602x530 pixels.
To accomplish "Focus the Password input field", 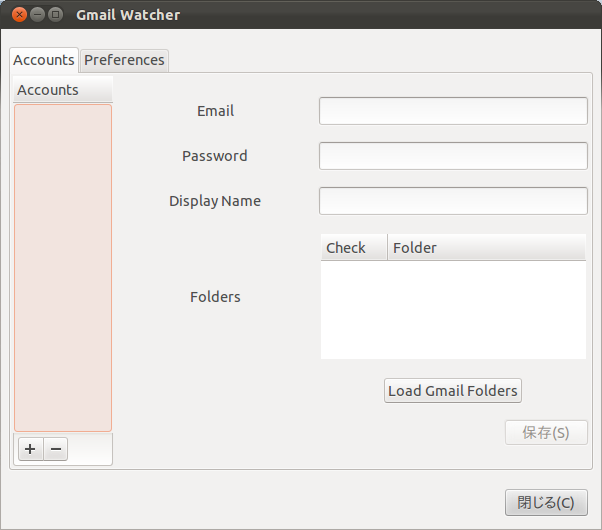I will coord(453,156).
